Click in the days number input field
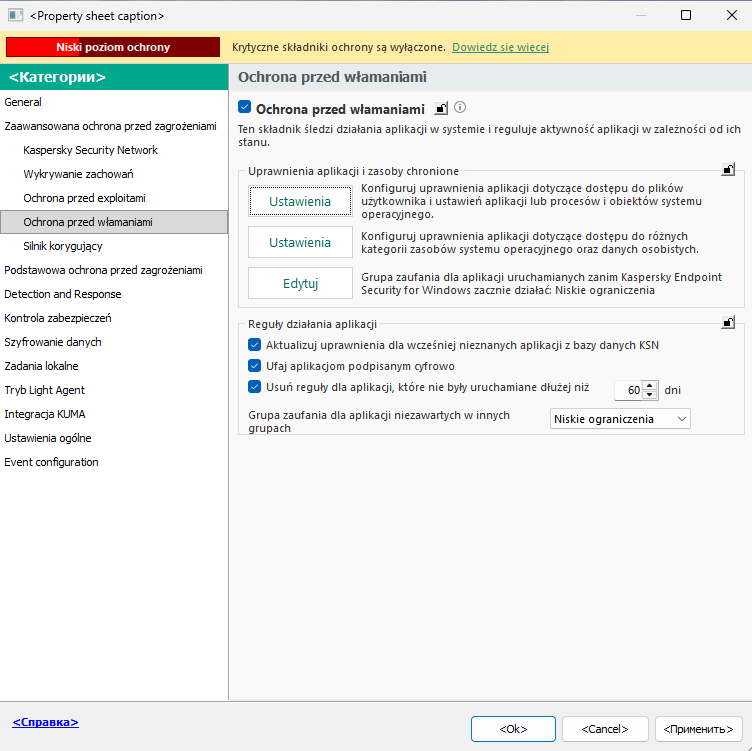752x751 pixels. pos(627,390)
